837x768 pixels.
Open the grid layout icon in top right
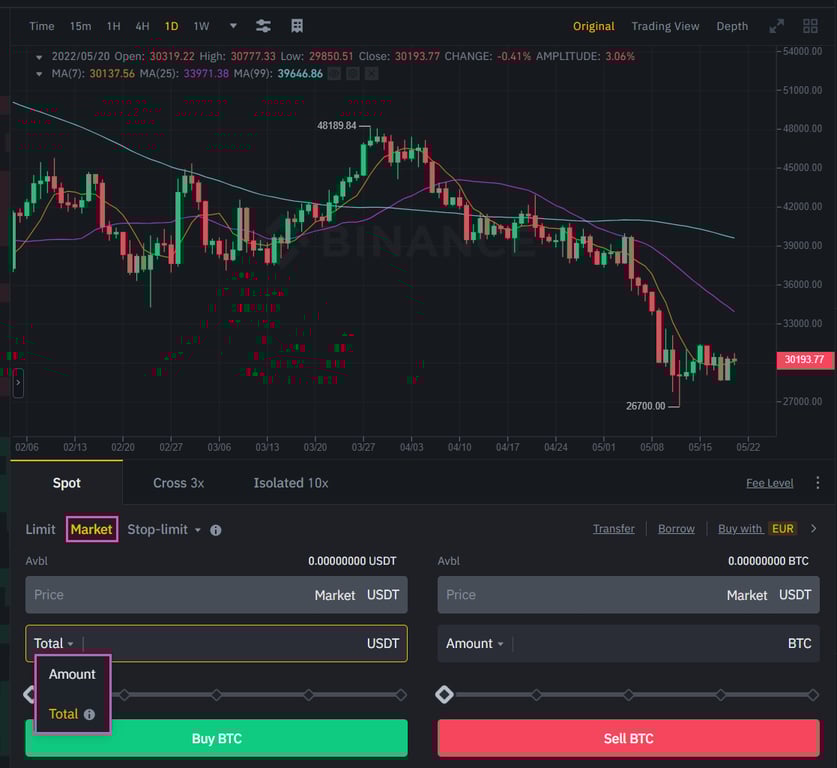click(x=809, y=26)
